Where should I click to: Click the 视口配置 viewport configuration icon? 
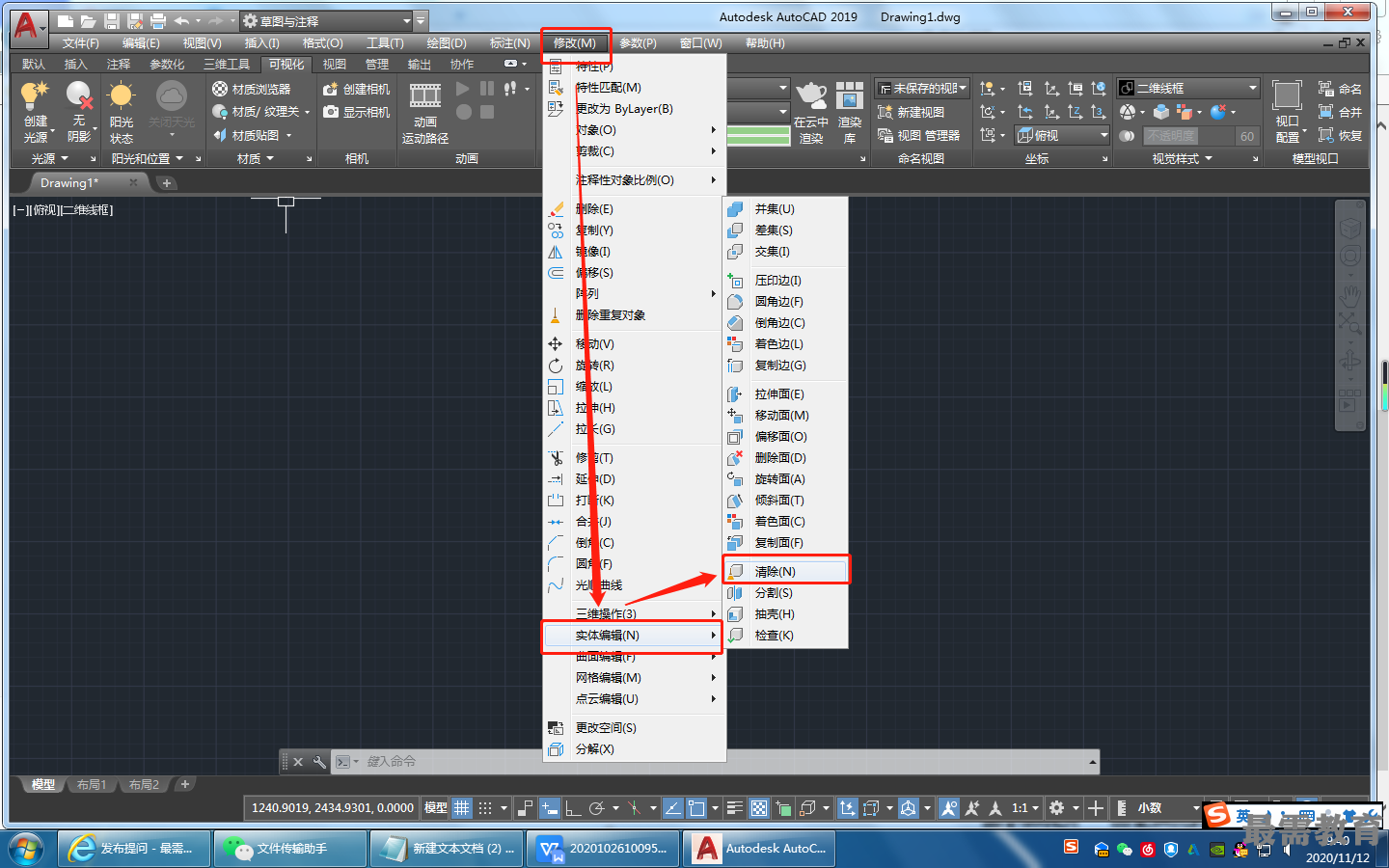[x=1287, y=95]
